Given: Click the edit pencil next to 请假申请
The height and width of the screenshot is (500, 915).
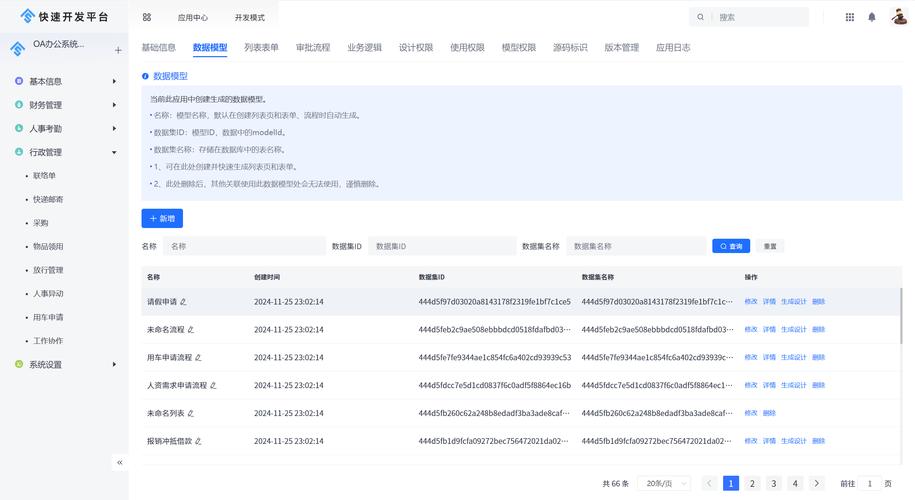Looking at the screenshot, I should click(183, 302).
